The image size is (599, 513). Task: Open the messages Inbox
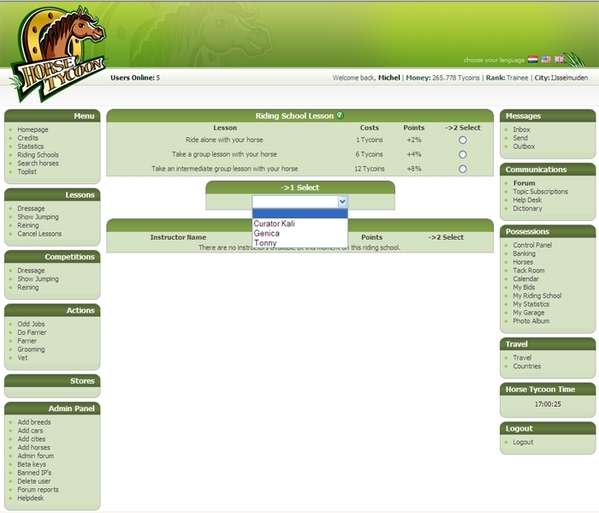521,129
